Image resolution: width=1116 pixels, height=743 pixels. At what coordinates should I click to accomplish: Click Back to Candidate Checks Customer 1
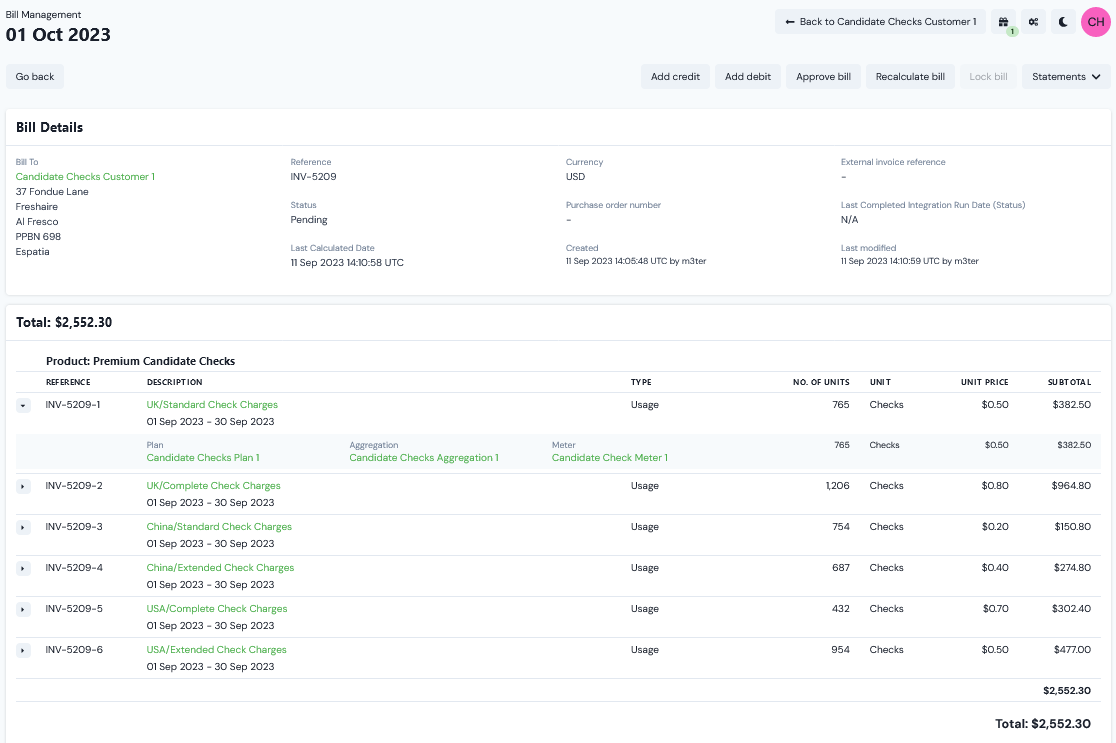(x=880, y=22)
